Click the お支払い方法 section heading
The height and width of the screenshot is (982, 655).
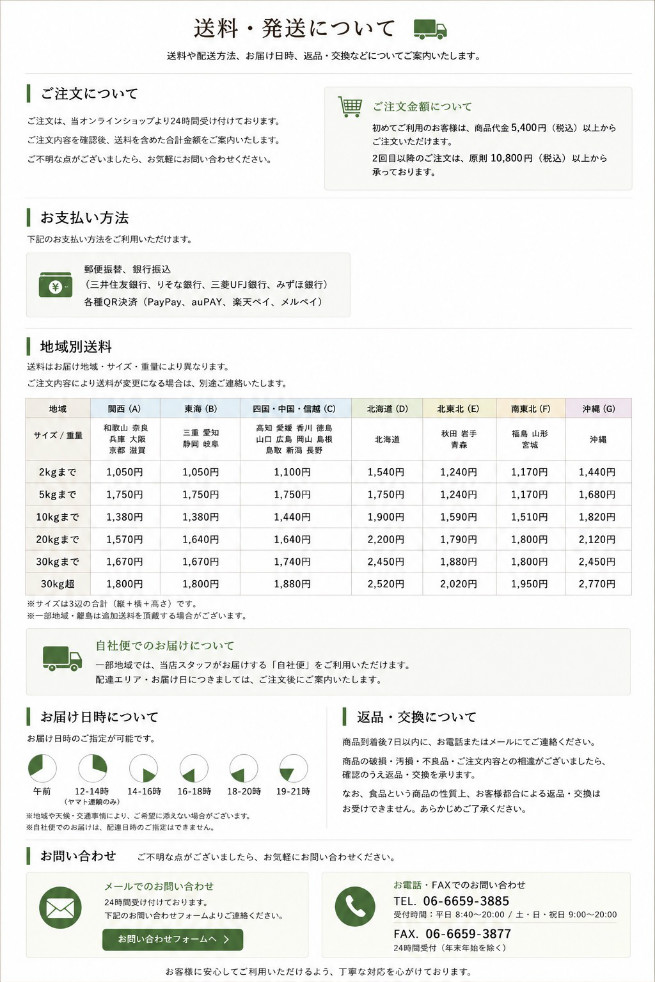(x=85, y=218)
